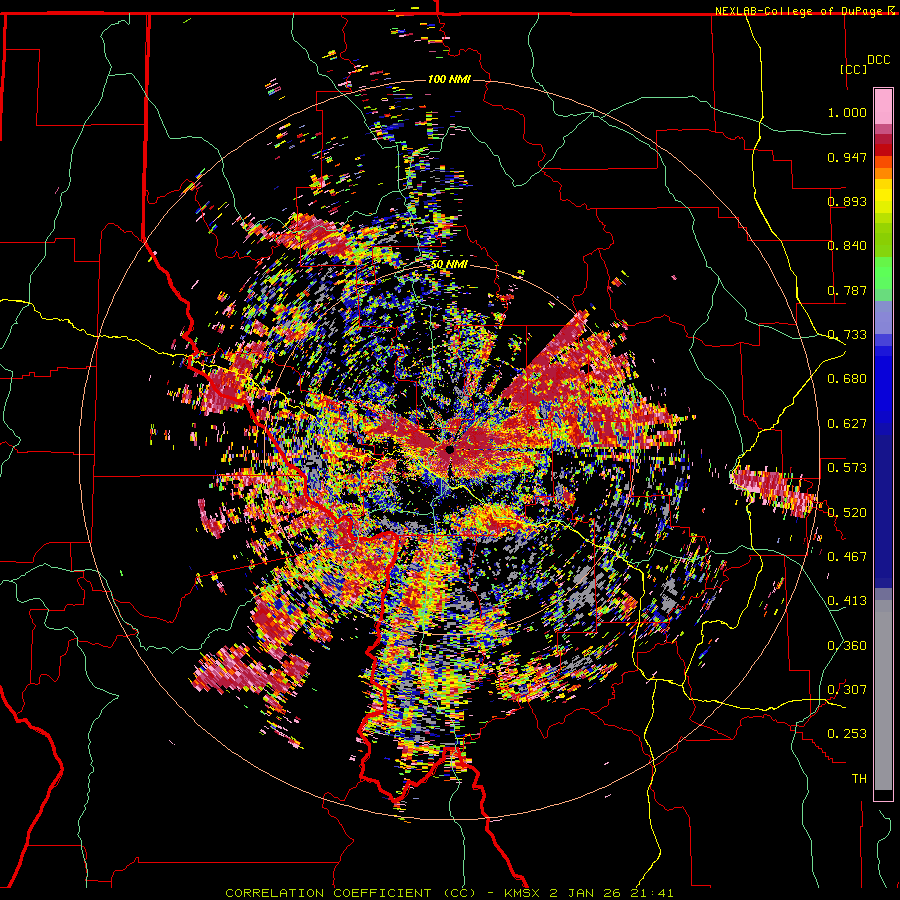Click the DCC label above the legend
This screenshot has height=900, width=900.
878,60
